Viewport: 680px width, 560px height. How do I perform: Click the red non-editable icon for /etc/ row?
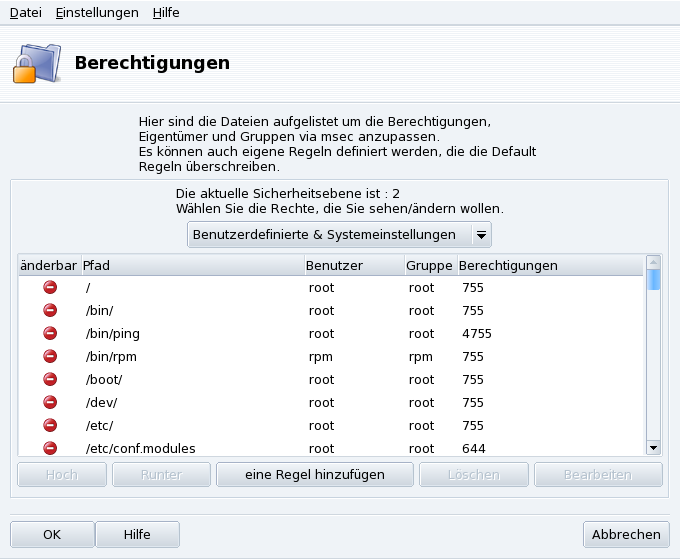[x=50, y=425]
